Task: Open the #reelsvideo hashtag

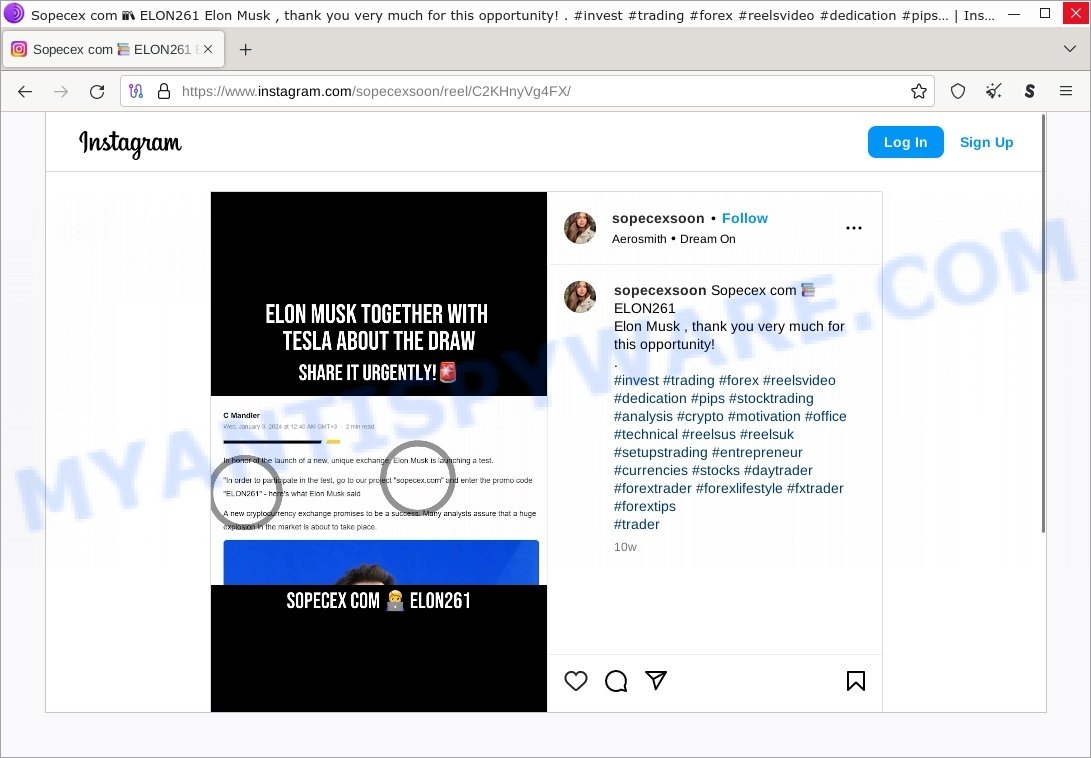Action: point(799,380)
